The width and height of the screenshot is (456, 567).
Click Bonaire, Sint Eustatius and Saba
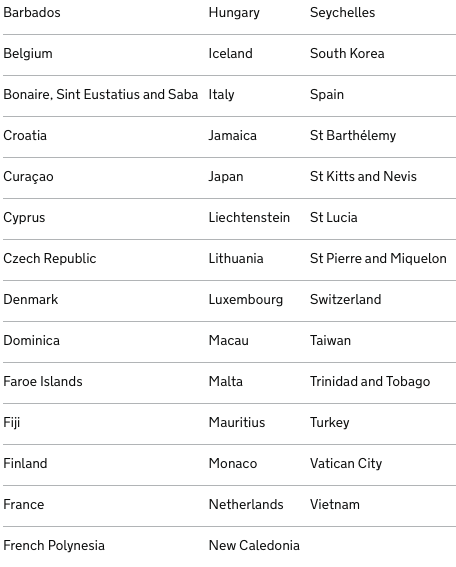(101, 94)
